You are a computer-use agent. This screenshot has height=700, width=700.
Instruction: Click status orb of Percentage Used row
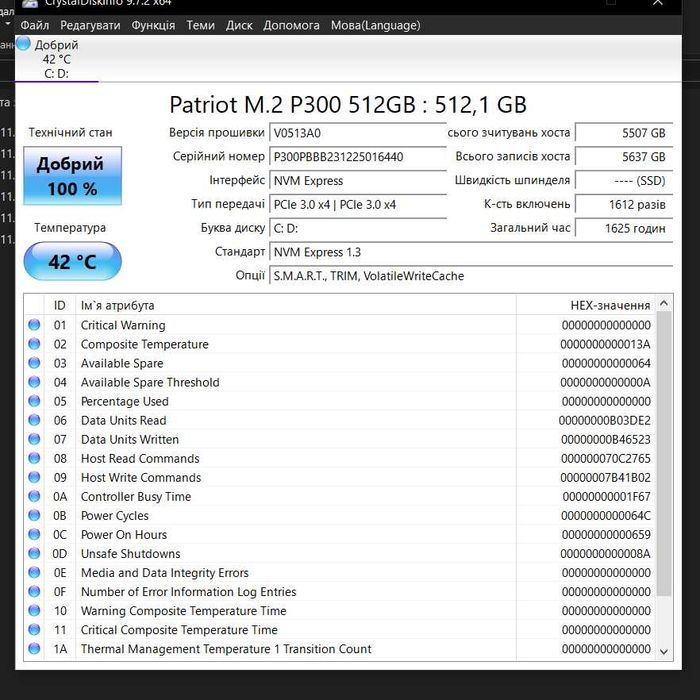[34, 401]
